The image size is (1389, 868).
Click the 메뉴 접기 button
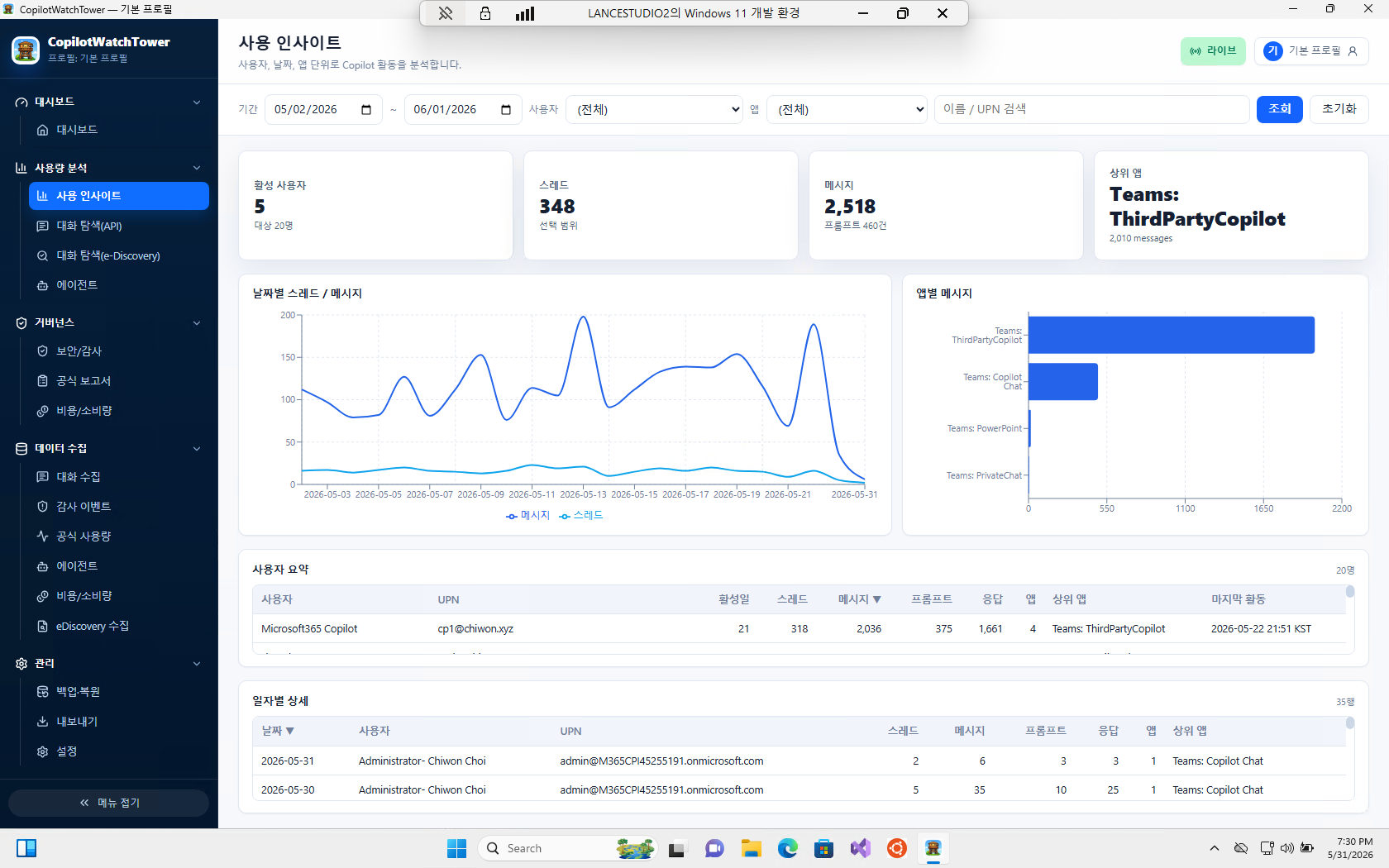pyautogui.click(x=108, y=803)
